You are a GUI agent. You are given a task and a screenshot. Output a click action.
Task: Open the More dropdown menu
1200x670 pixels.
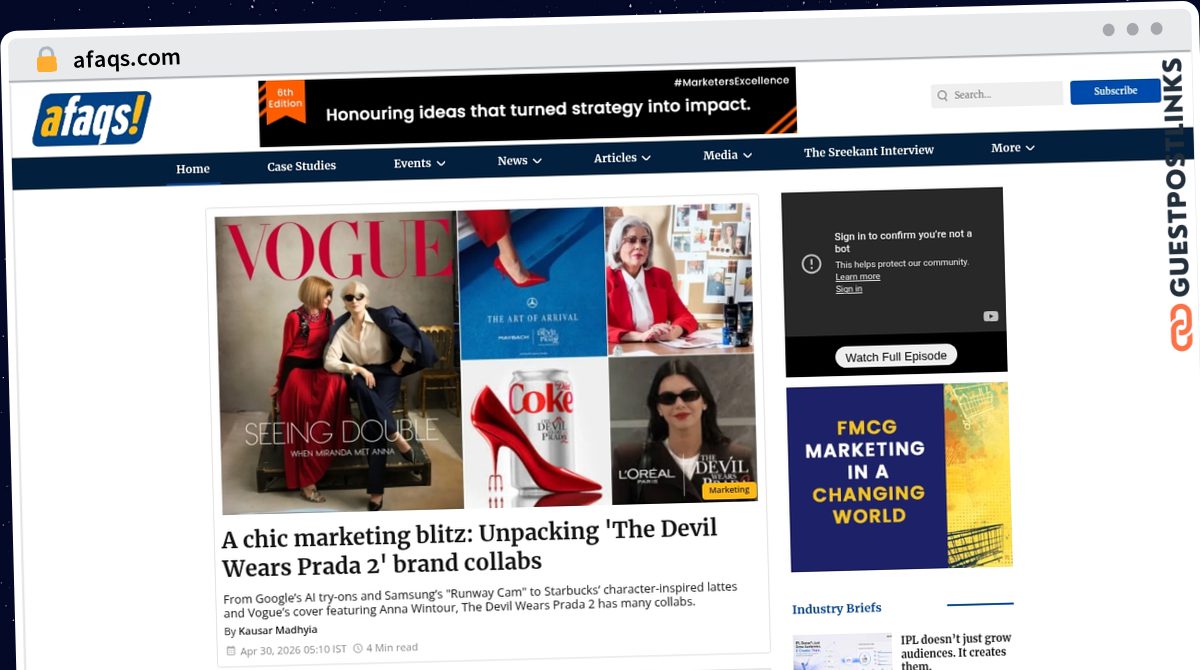click(x=1012, y=148)
